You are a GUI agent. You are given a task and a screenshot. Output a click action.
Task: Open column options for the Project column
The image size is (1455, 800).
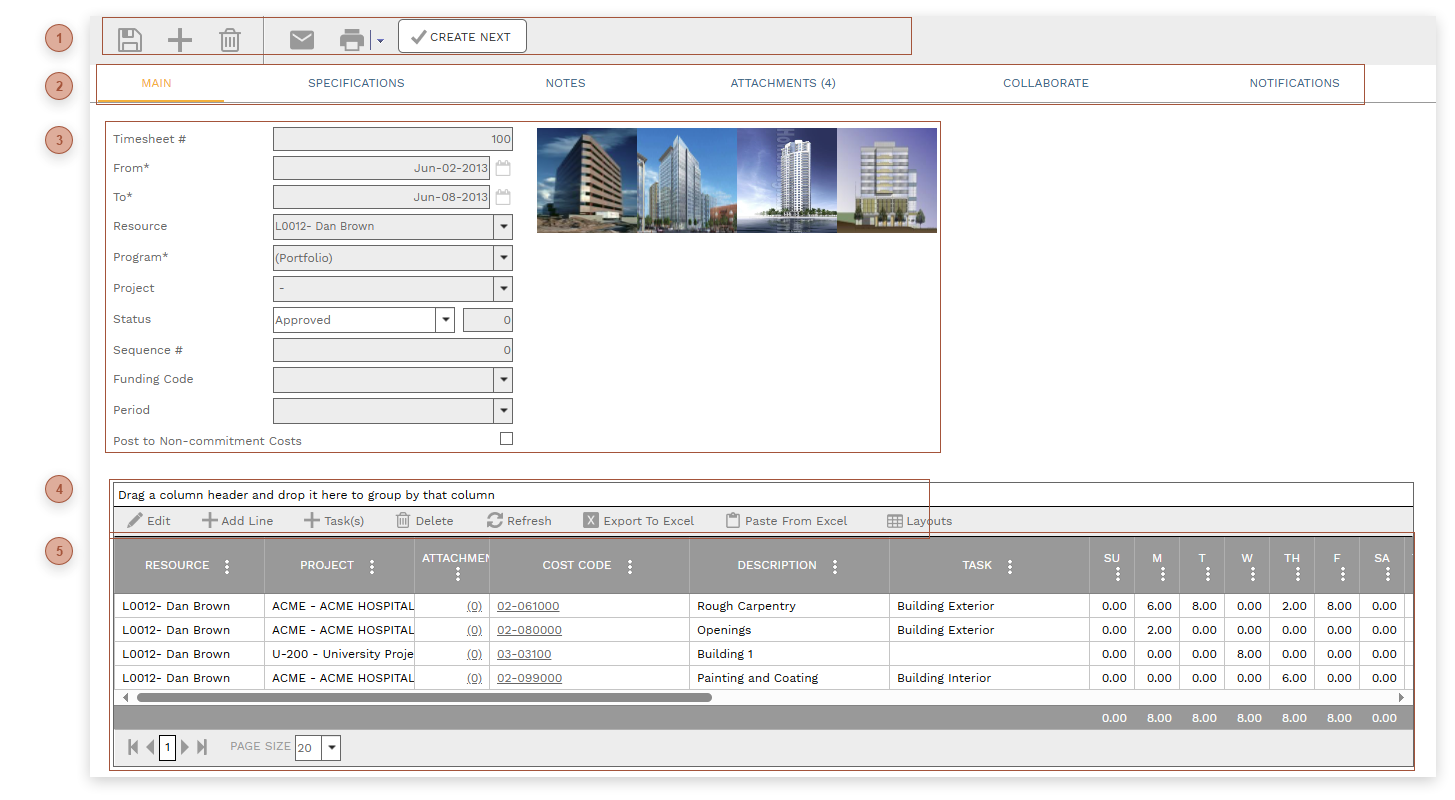[x=372, y=565]
